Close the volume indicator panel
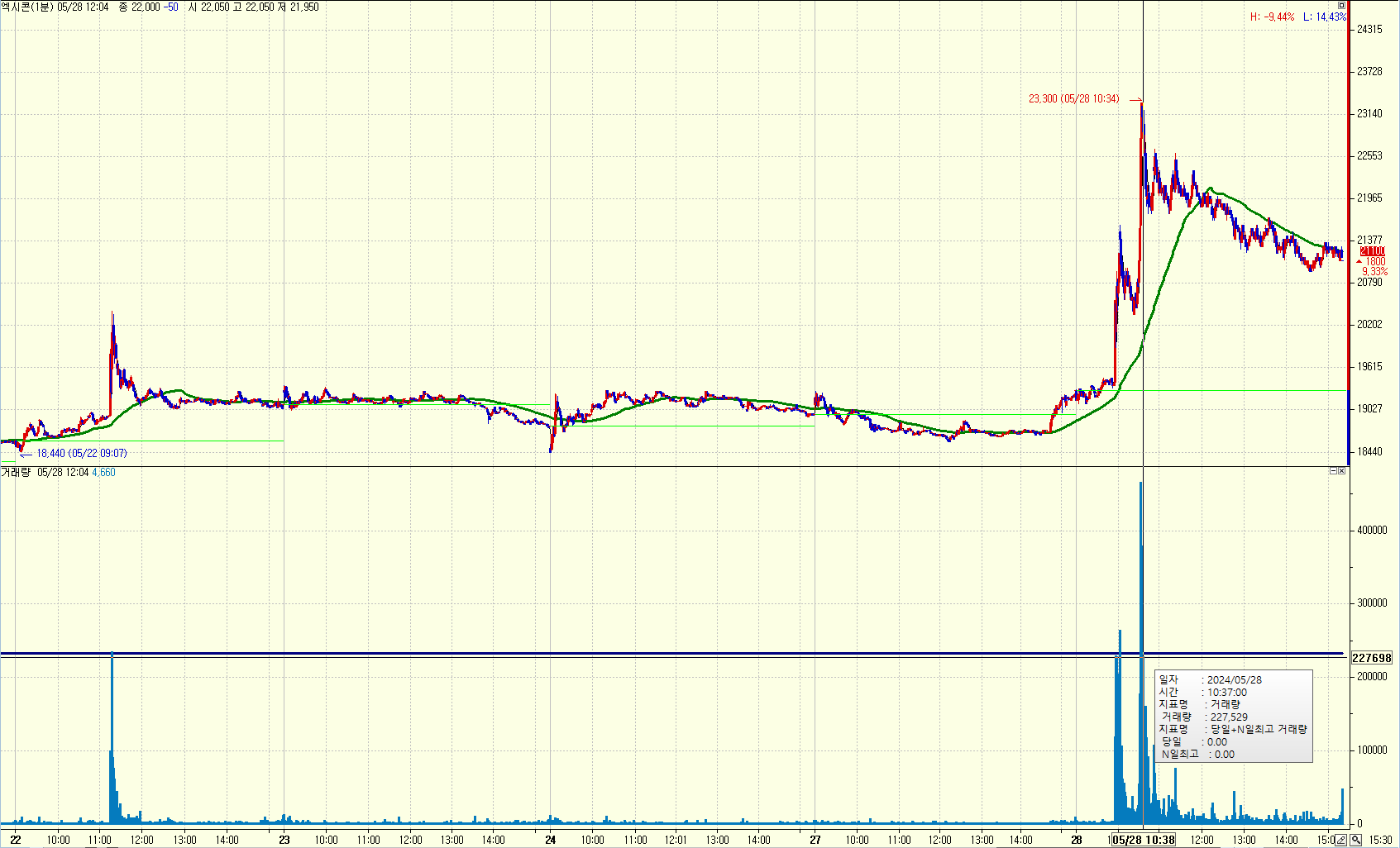1400x848 pixels. click(x=1342, y=471)
